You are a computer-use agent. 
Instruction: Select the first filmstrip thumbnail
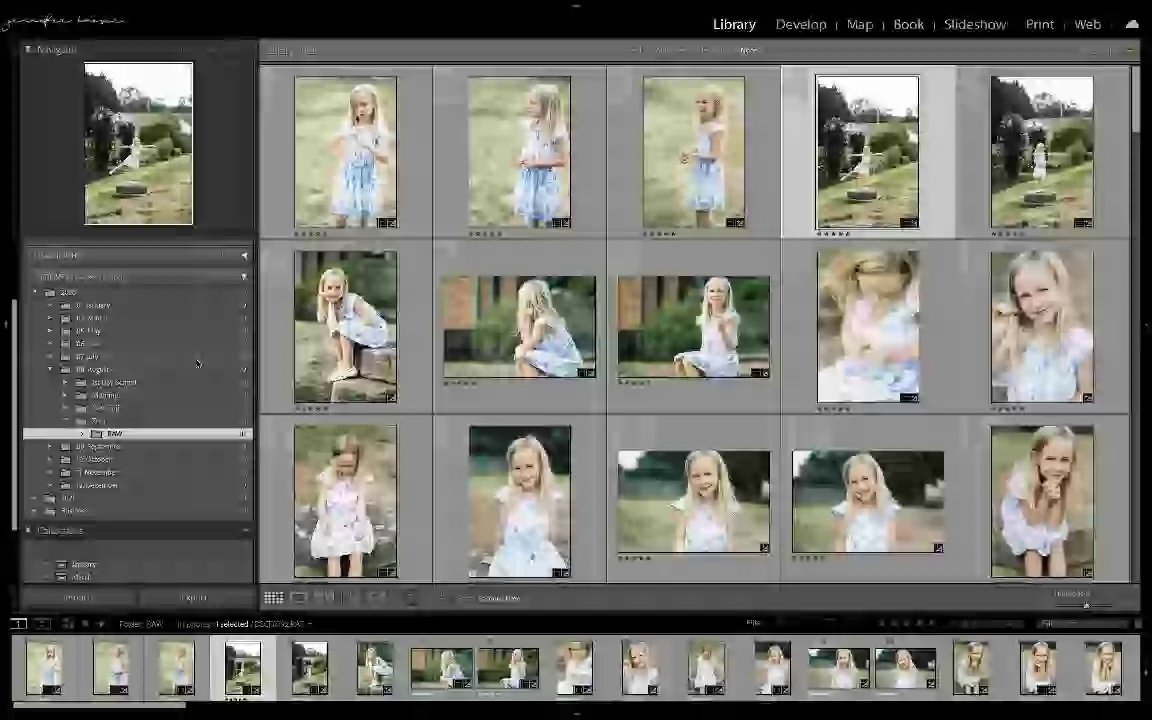point(44,668)
